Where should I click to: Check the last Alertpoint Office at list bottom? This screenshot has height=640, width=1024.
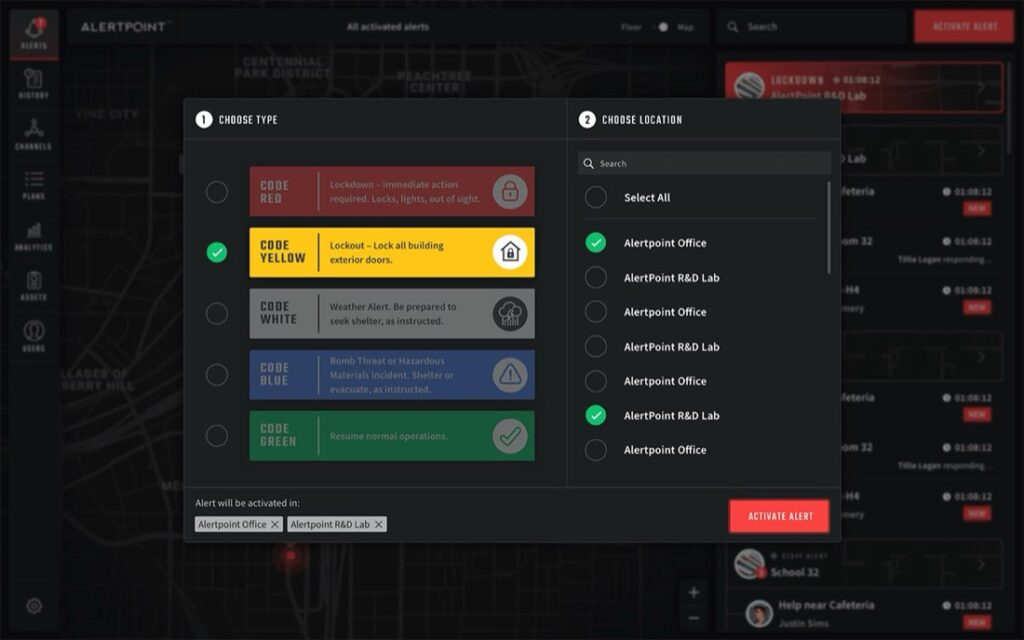[596, 450]
